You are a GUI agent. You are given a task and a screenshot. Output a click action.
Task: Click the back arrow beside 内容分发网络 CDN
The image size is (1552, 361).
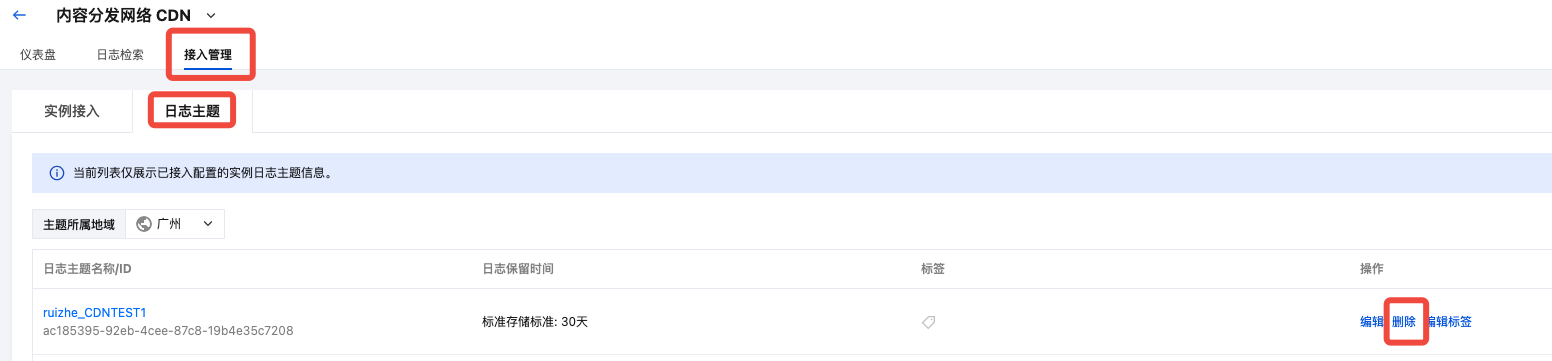[19, 15]
